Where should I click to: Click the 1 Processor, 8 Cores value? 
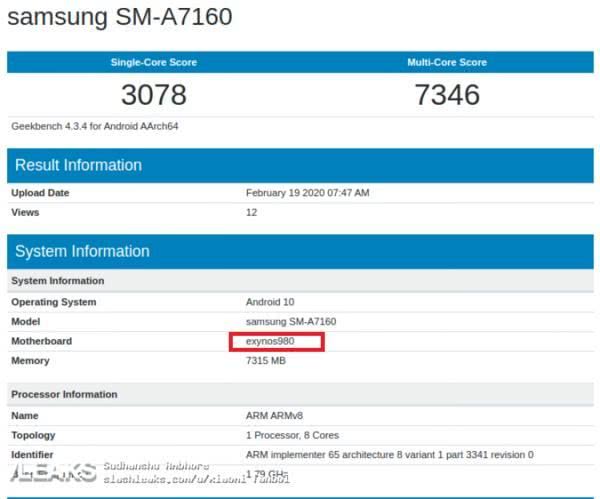(x=293, y=435)
